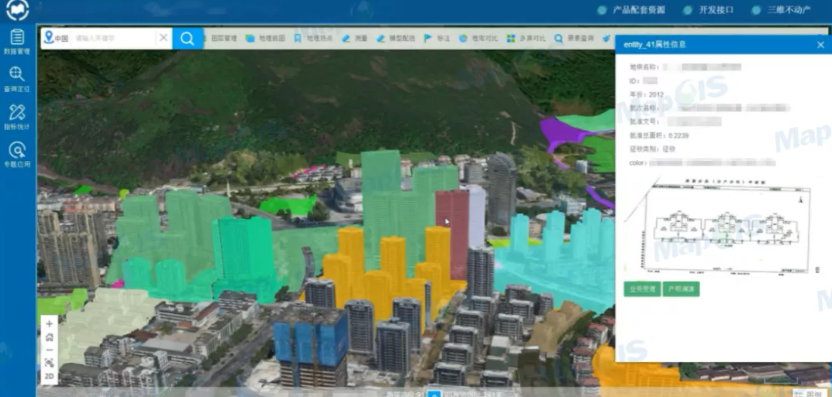
Task: Click the blue magnifier search button
Action: pyautogui.click(x=187, y=38)
